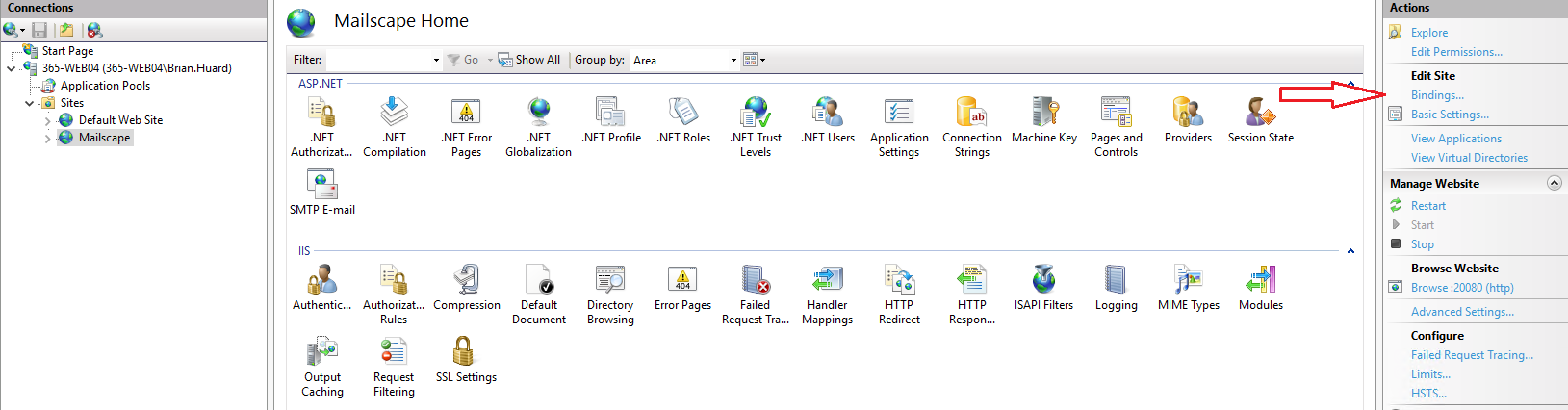This screenshot has height=410, width=1568.
Task: Select Application Pools in the tree
Action: click(x=105, y=86)
